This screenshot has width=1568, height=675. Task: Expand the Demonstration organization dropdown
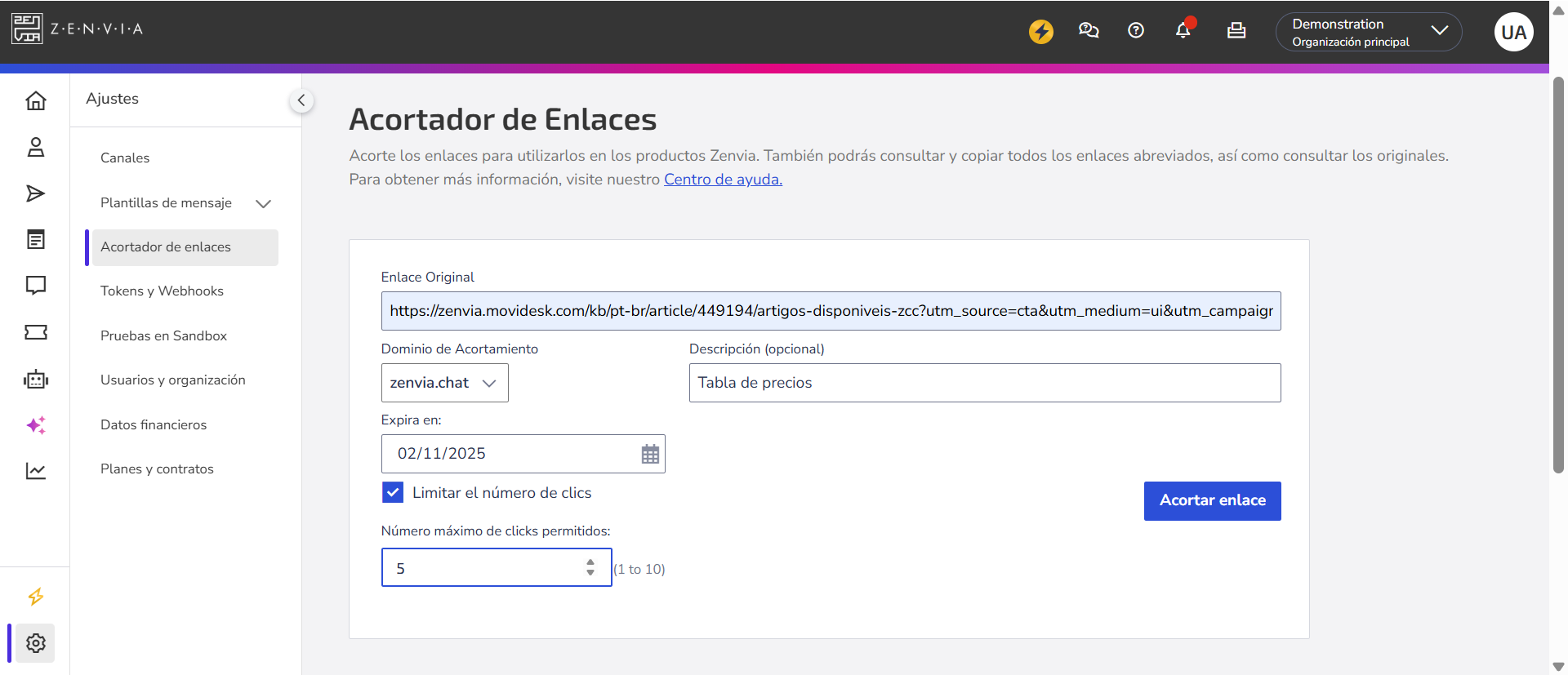(1369, 32)
